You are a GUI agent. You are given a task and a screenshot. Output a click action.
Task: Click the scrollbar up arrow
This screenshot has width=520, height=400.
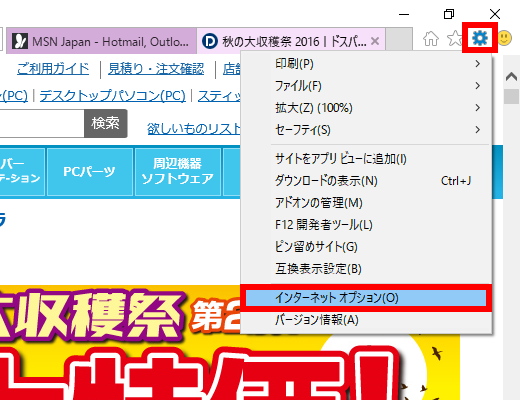point(511,77)
